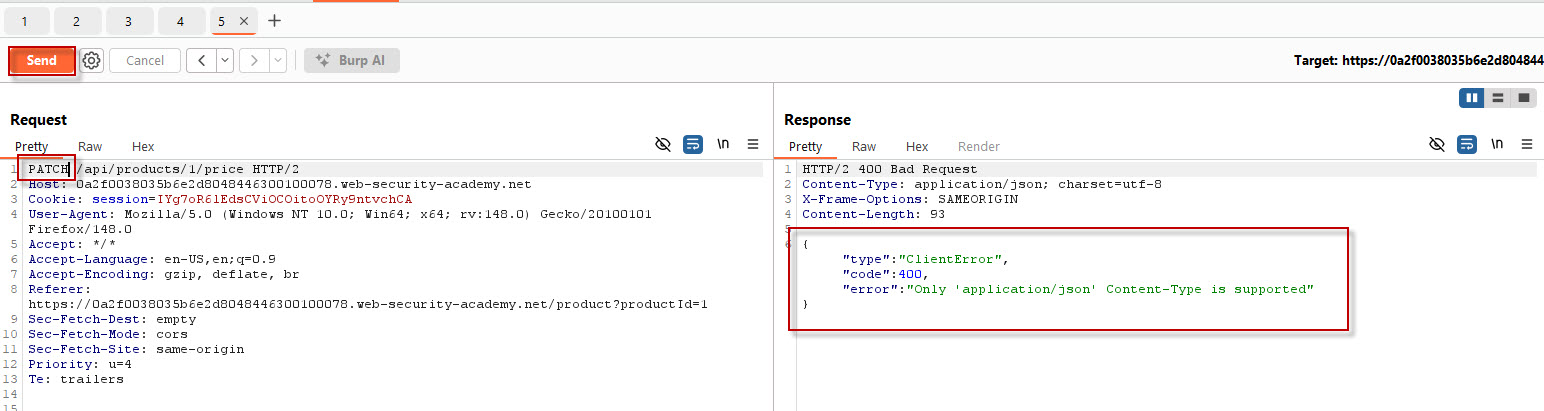Image resolution: width=1544 pixels, height=411 pixels.
Task: Select the Request Pretty view tab
Action: coord(31,146)
